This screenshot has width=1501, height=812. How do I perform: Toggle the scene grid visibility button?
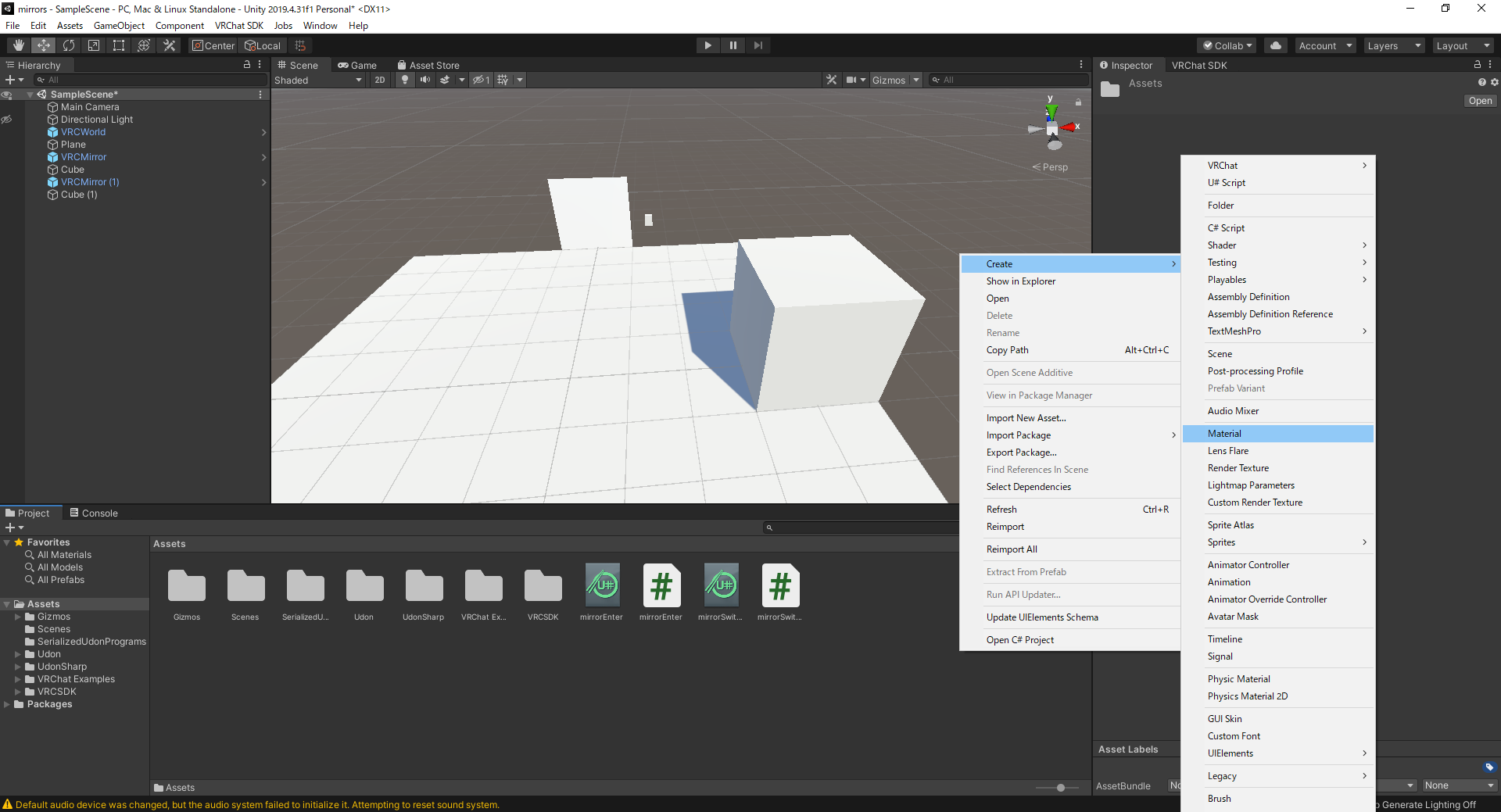tap(503, 80)
